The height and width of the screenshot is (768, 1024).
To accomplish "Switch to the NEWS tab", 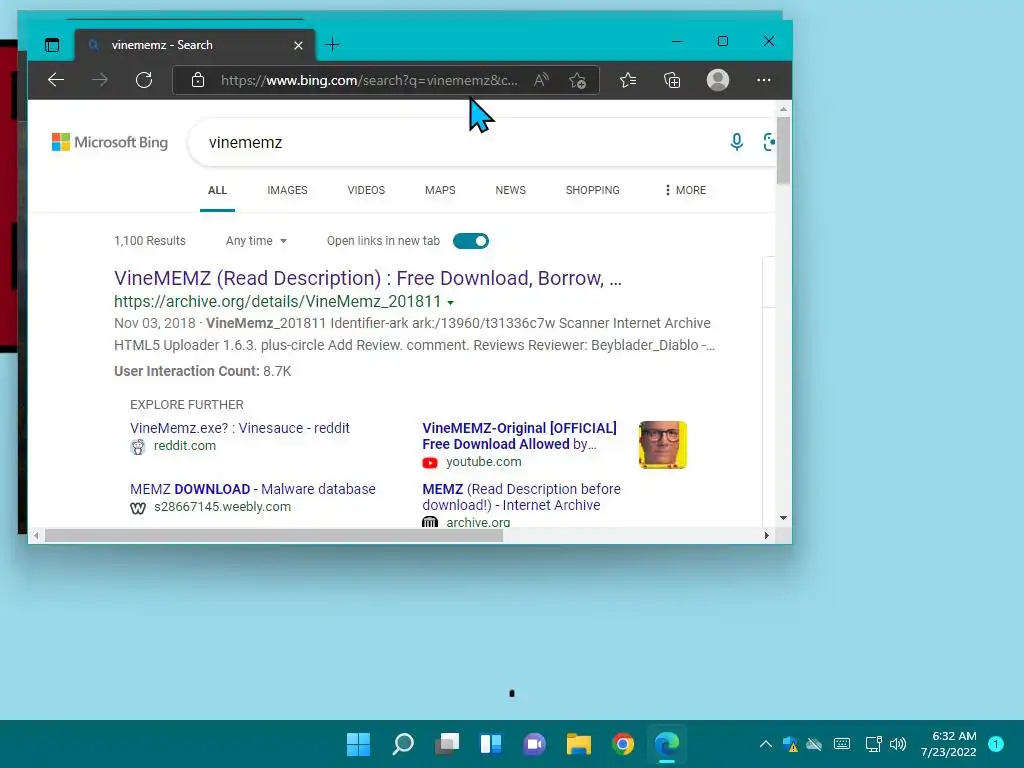I will 510,190.
